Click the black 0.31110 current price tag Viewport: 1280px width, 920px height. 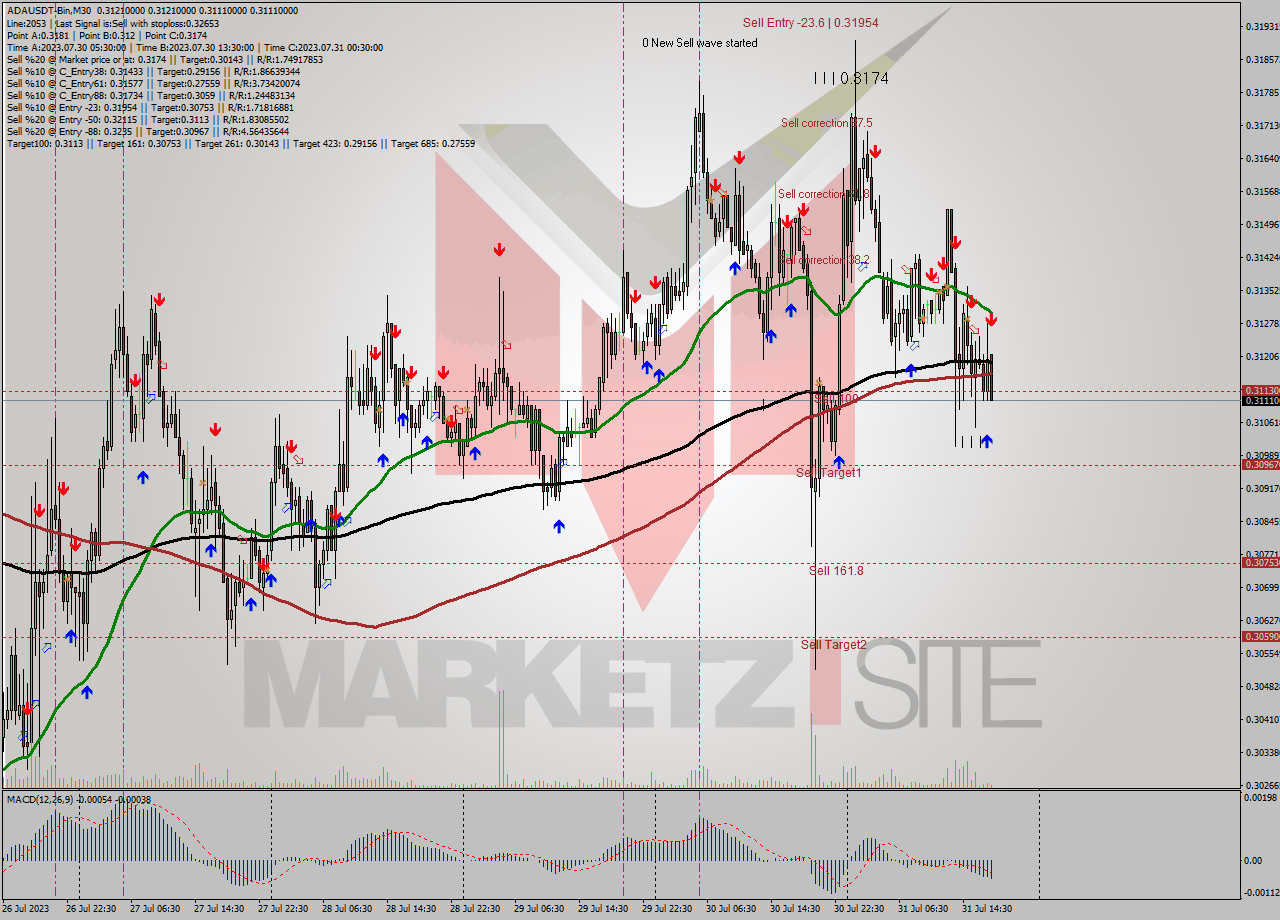[1260, 401]
